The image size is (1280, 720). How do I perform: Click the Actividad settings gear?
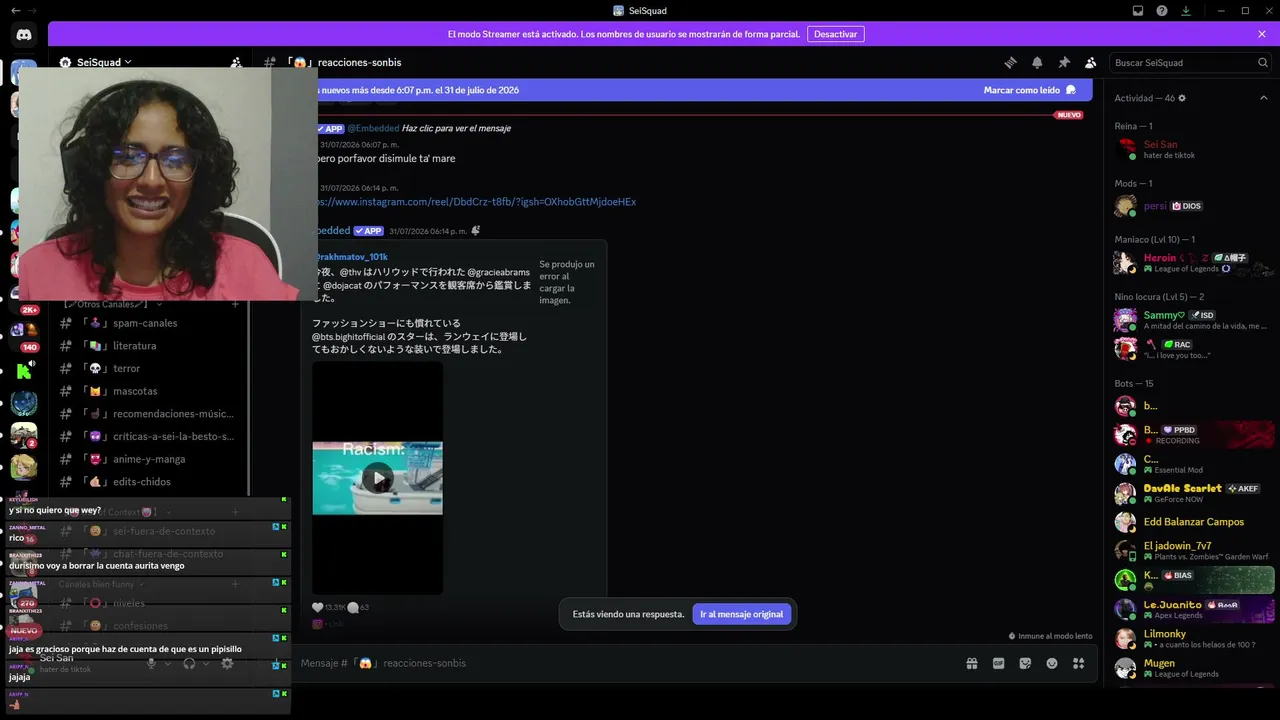tap(1182, 98)
